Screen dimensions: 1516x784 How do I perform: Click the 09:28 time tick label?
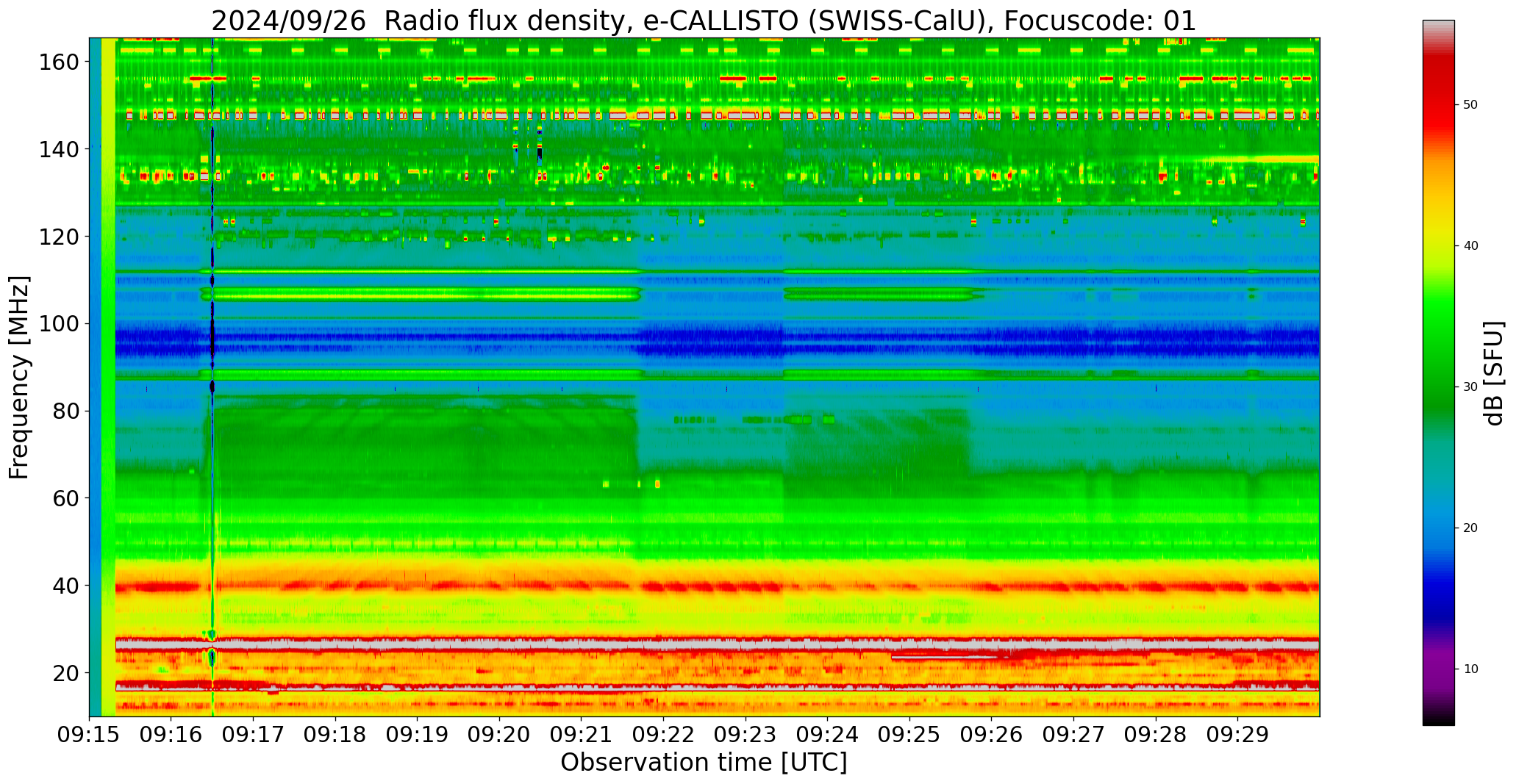pyautogui.click(x=1156, y=735)
